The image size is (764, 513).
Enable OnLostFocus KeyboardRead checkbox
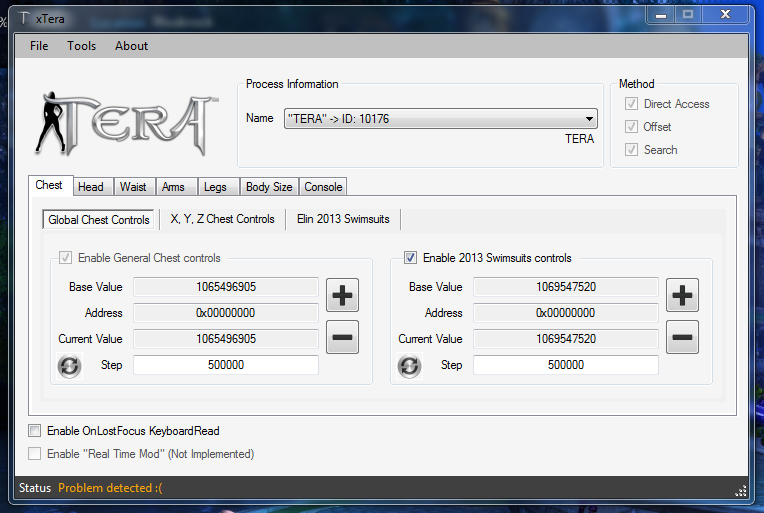coord(35,431)
